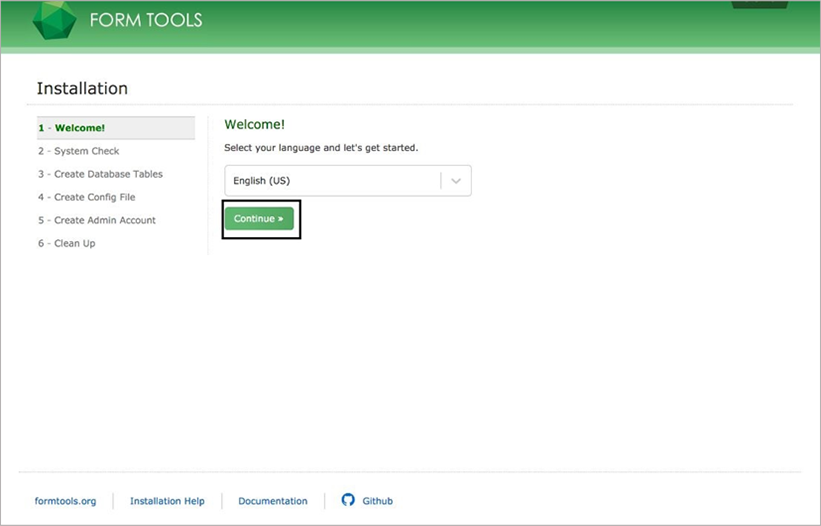This screenshot has height=526, width=821.
Task: Select step 3 - Create Database Tables
Action: coord(100,174)
